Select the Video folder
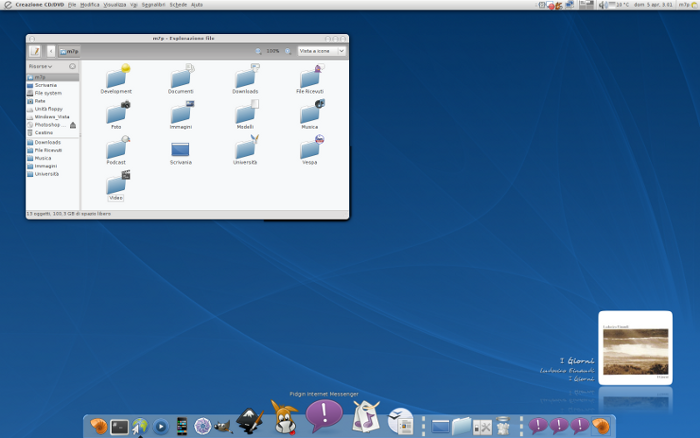The image size is (700, 438). pos(117,183)
